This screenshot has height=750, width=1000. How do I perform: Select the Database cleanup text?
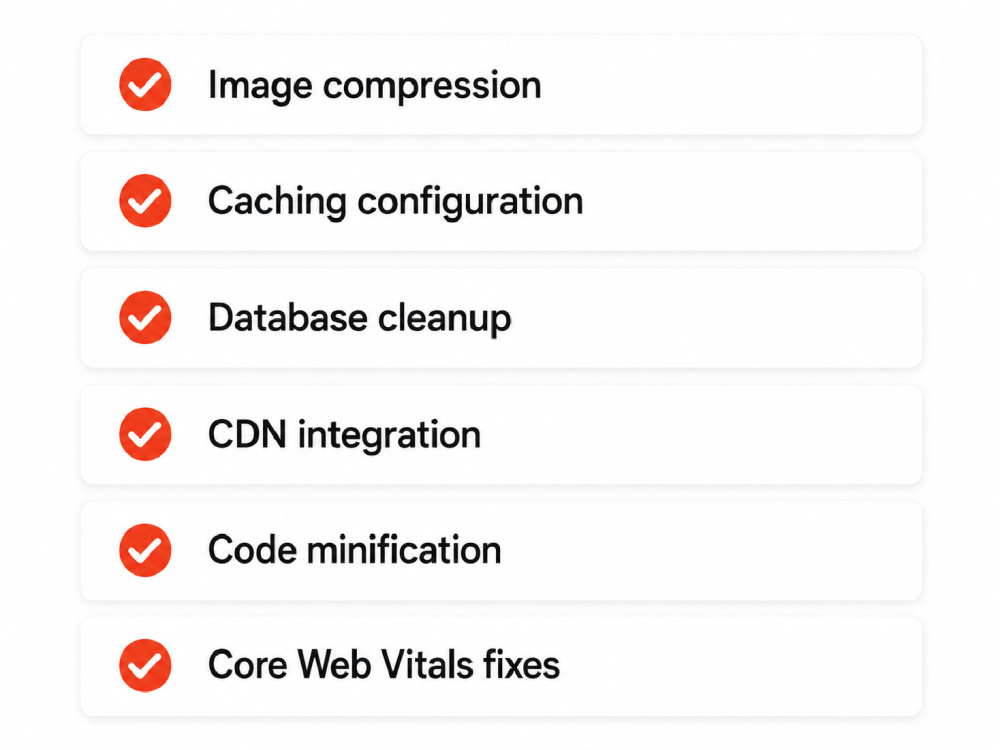(360, 319)
